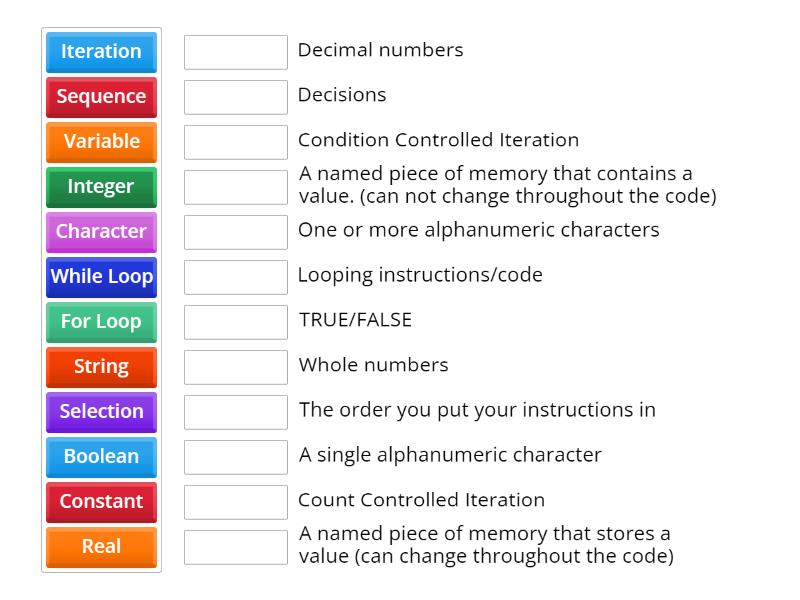Click the blue Iteration tile
Viewport: 800px width, 600px height.
point(101,51)
